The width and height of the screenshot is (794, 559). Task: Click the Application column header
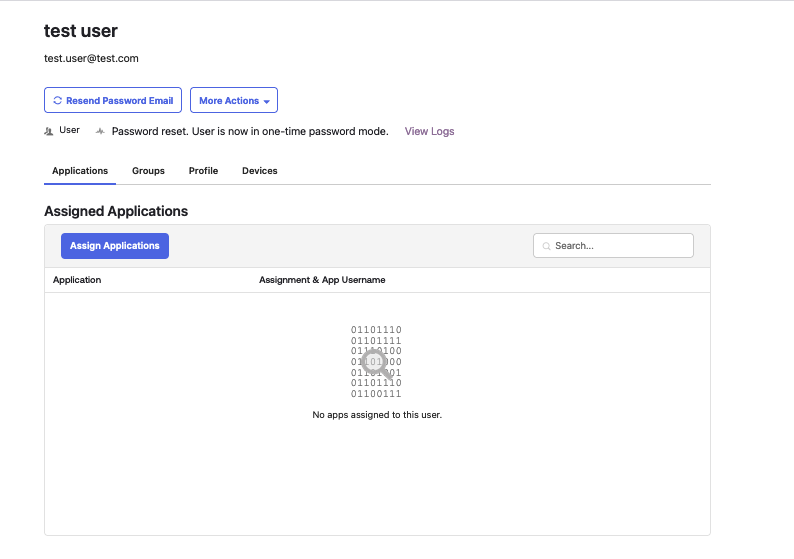(77, 280)
